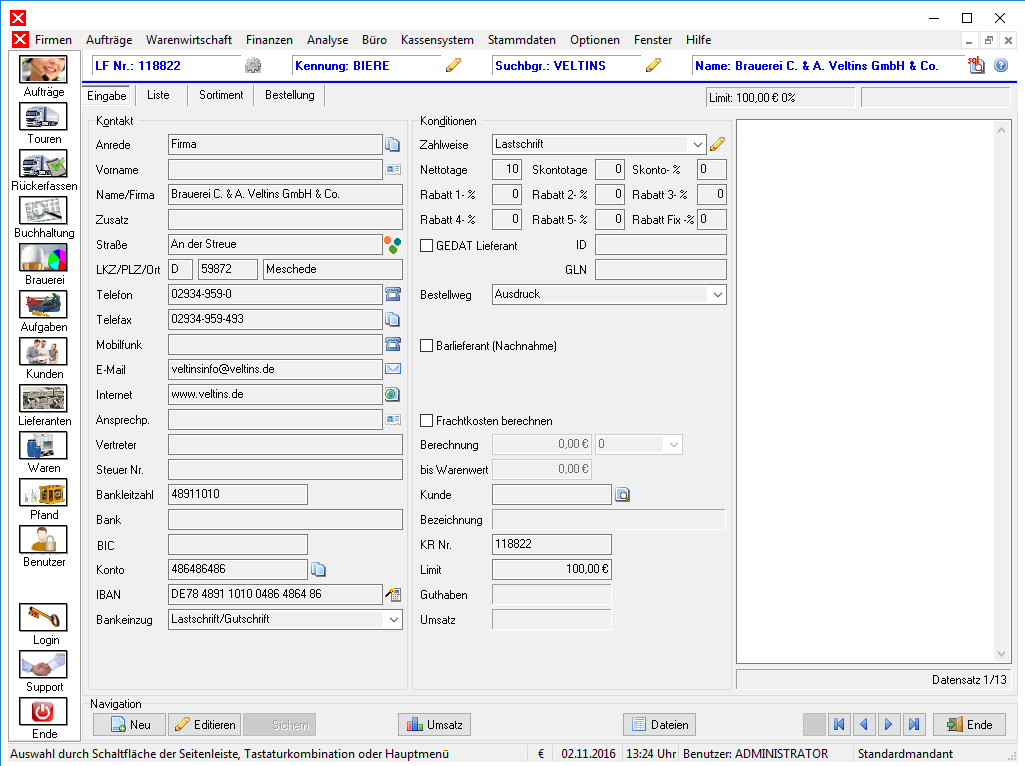Open the Bestellweg dropdown
Image resolution: width=1025 pixels, height=766 pixels.
click(718, 295)
